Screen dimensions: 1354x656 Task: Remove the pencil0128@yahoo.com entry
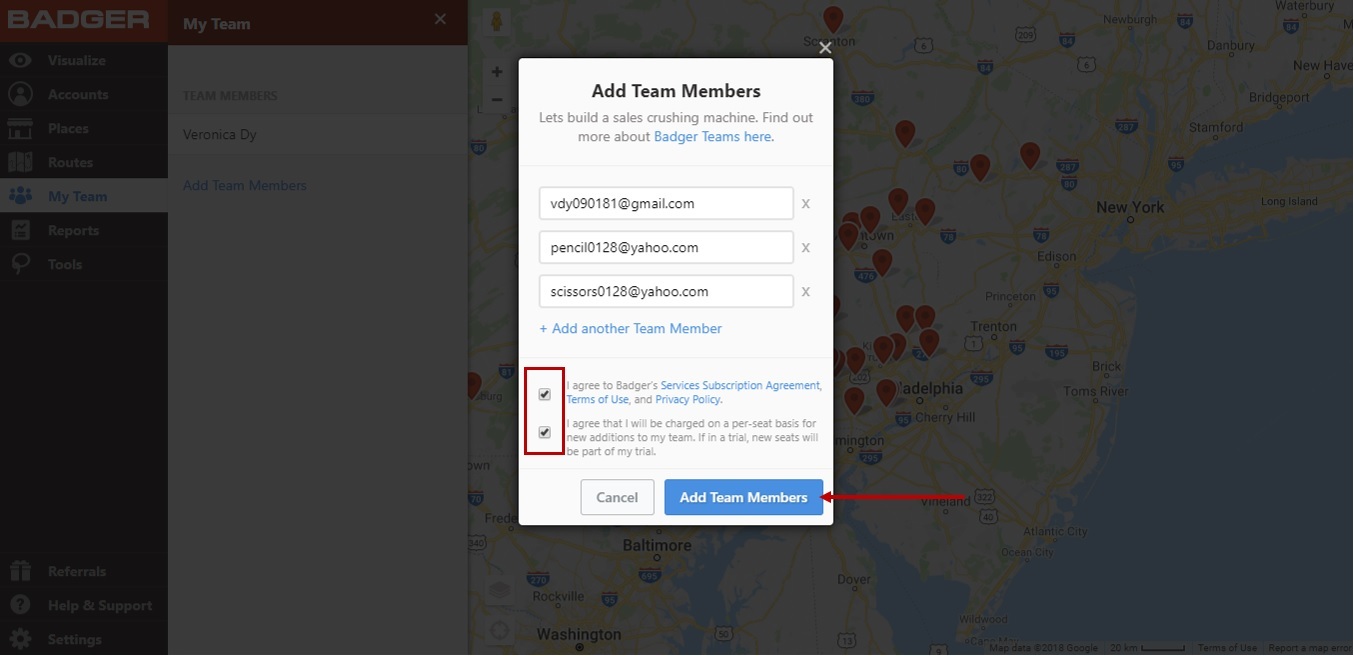pos(805,248)
